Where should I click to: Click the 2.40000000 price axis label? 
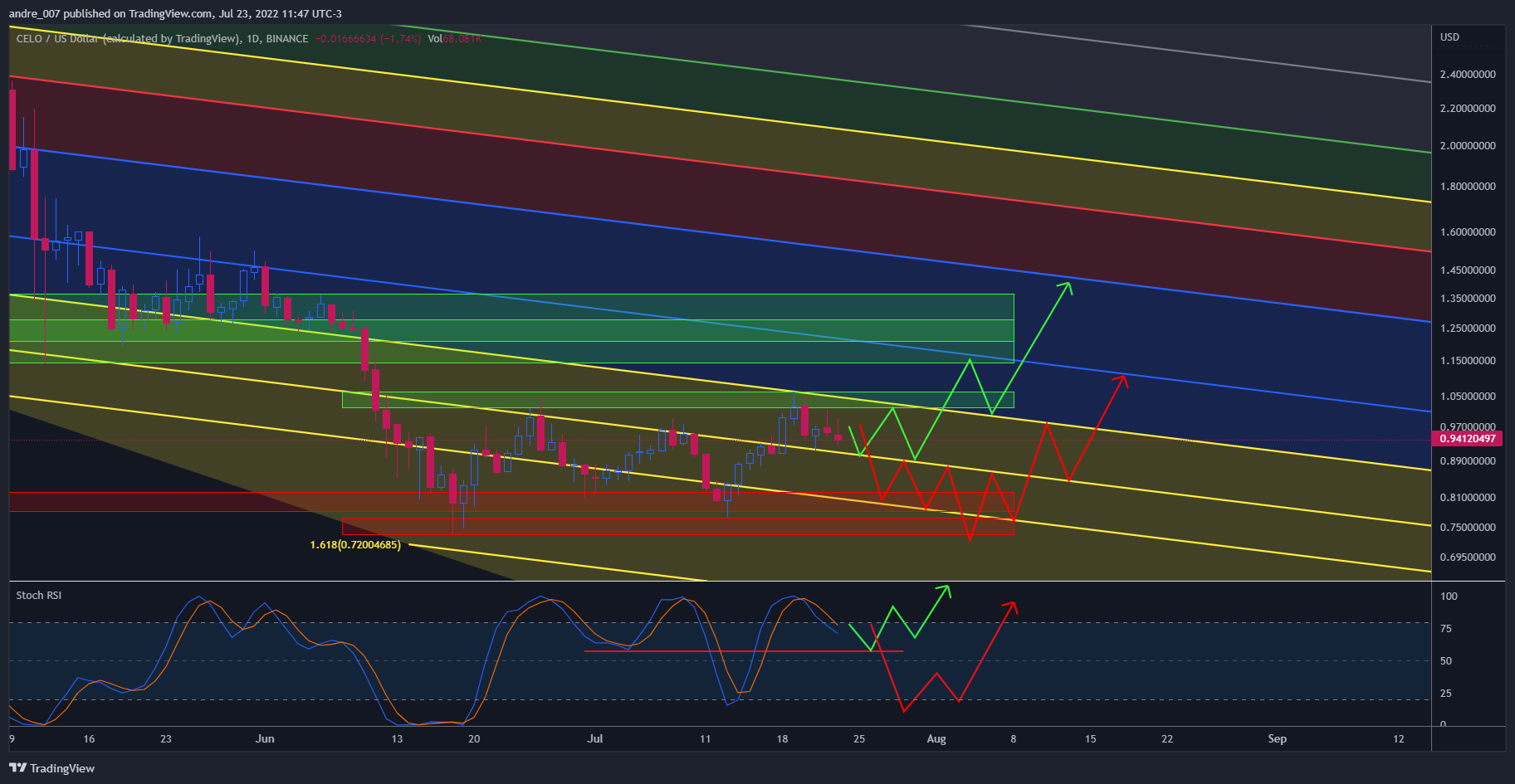1468,75
